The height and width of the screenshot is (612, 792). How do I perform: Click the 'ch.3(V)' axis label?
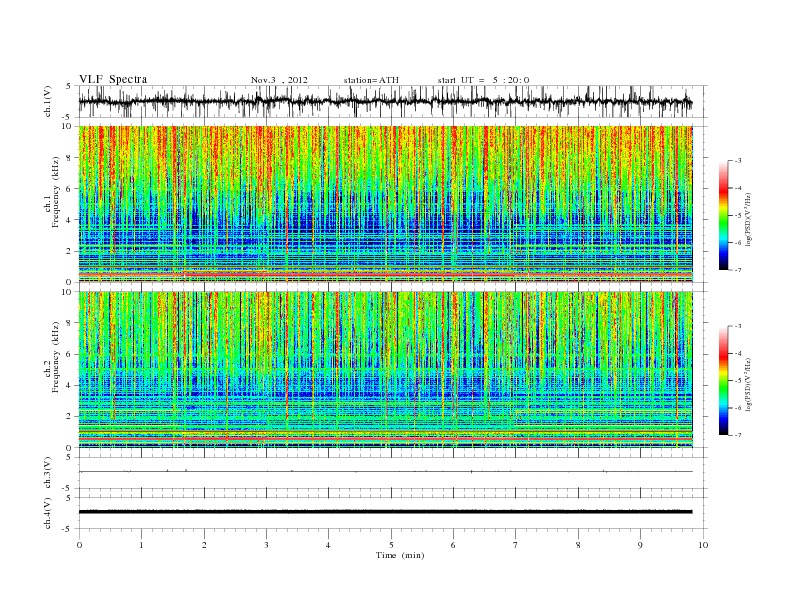click(x=48, y=473)
